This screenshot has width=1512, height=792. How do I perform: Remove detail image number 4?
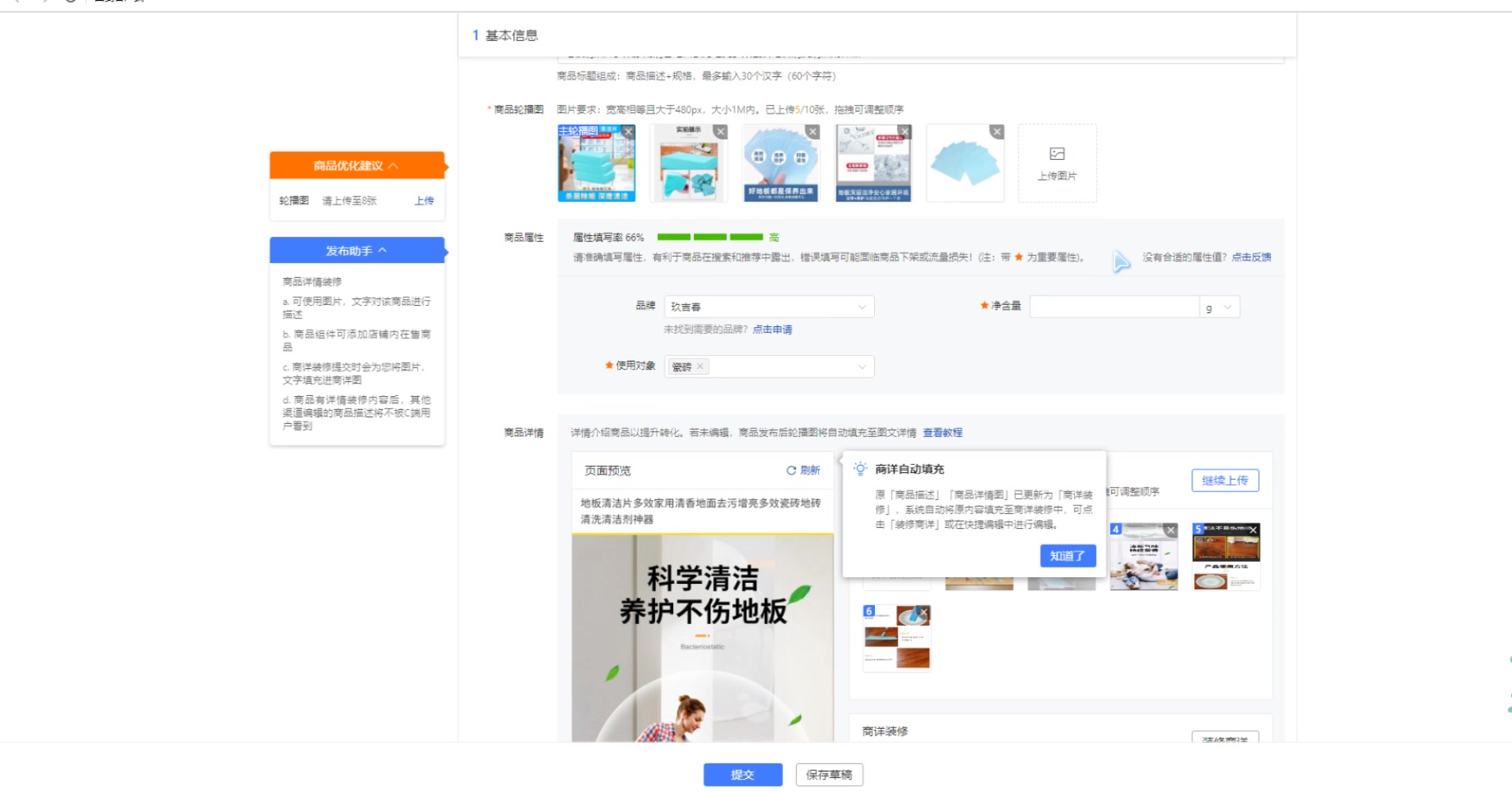point(1171,530)
